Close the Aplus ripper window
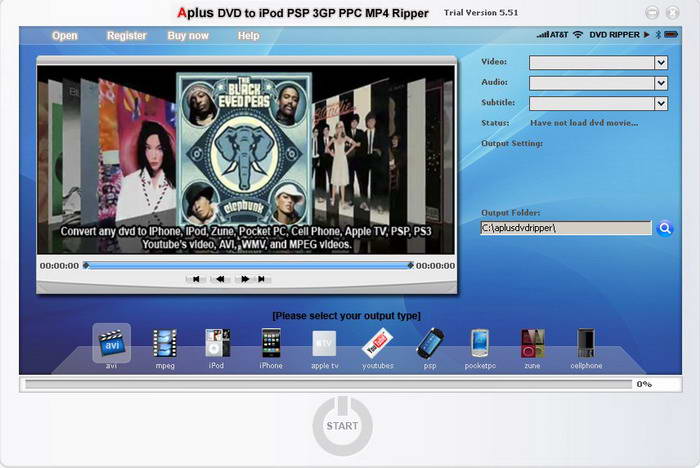 672,13
